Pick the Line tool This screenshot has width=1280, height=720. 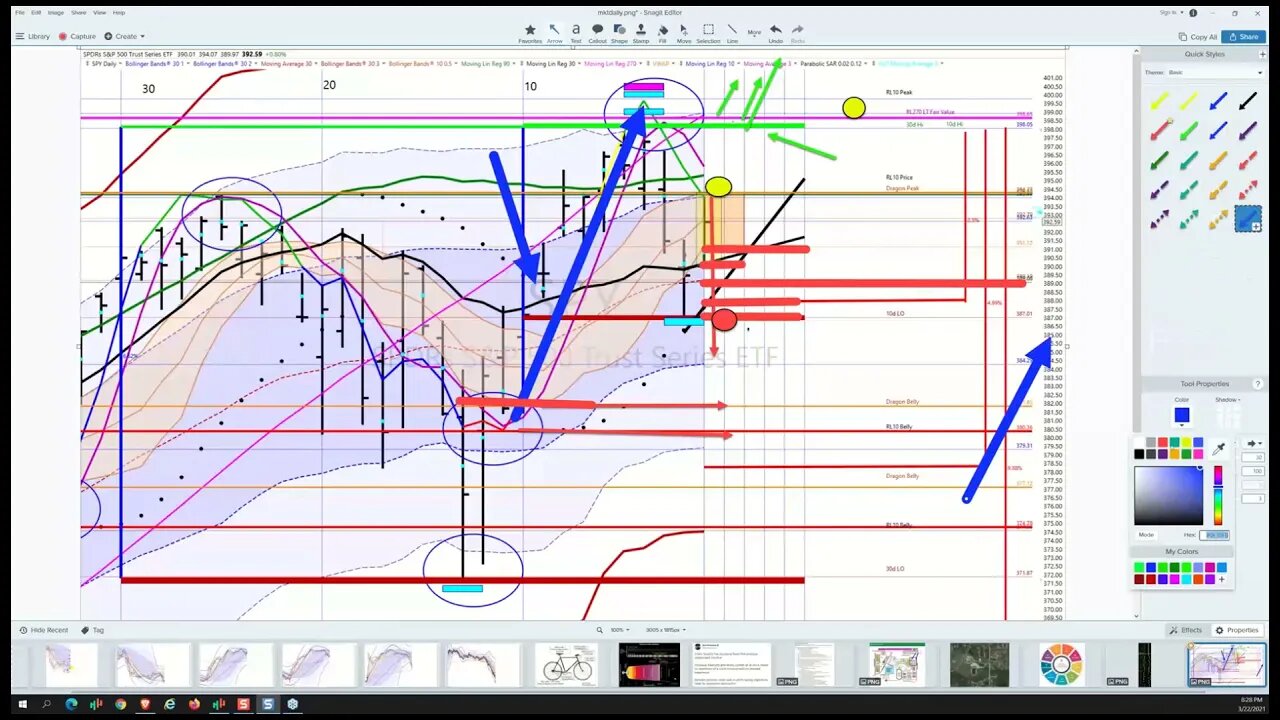pos(732,34)
